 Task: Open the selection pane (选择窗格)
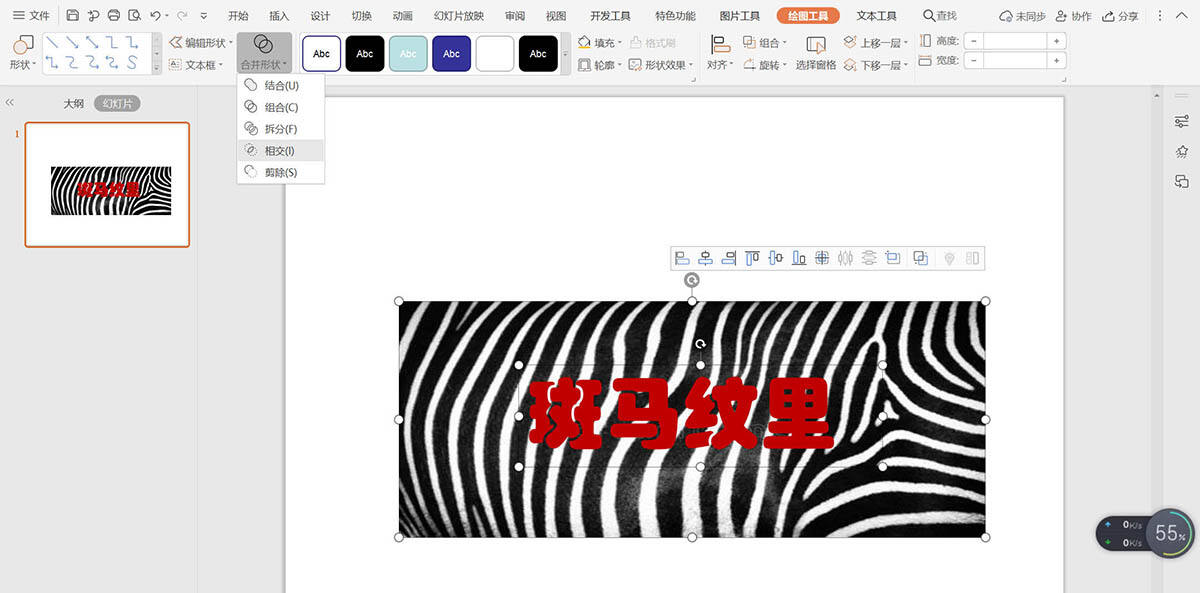tap(816, 53)
